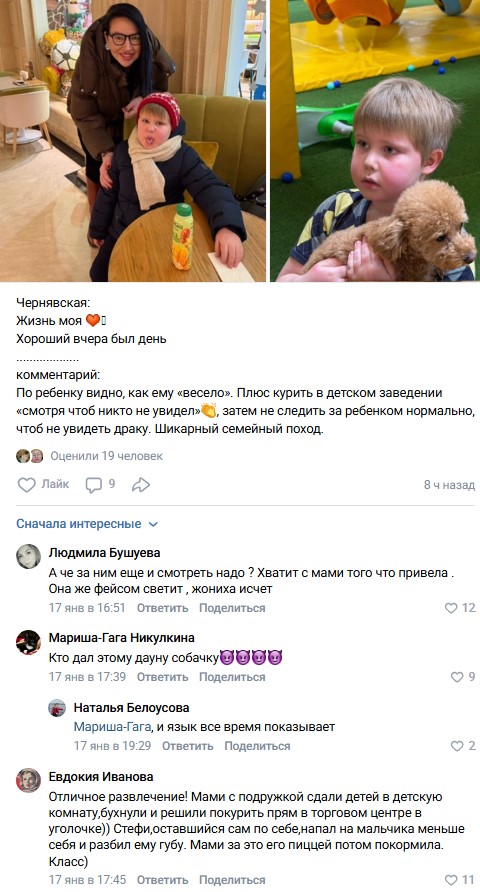The image size is (480, 892).
Task: Share the post with arrow icon
Action: [140, 485]
